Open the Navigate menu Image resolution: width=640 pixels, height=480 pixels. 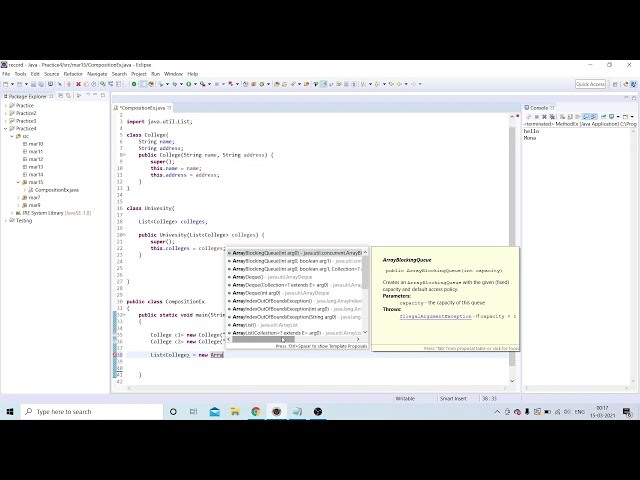pos(97,74)
